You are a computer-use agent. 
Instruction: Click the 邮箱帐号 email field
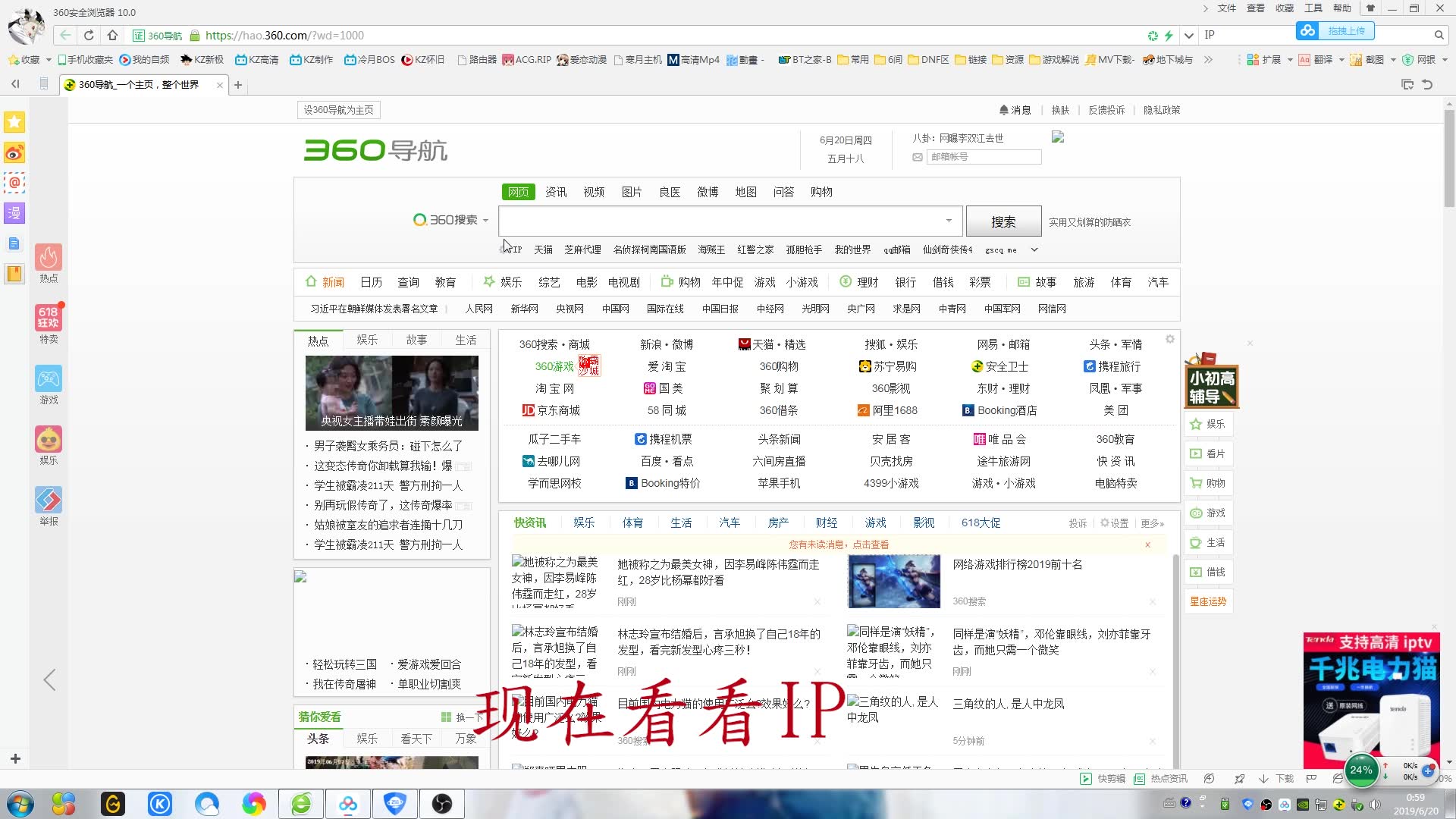pos(984,157)
